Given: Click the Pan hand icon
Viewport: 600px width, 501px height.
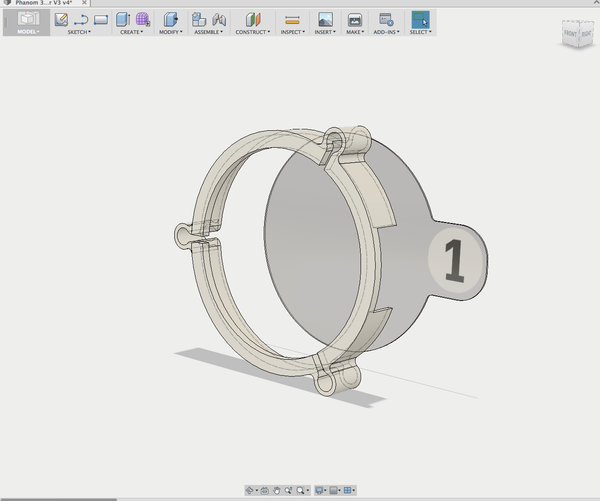Looking at the screenshot, I should tap(276, 491).
